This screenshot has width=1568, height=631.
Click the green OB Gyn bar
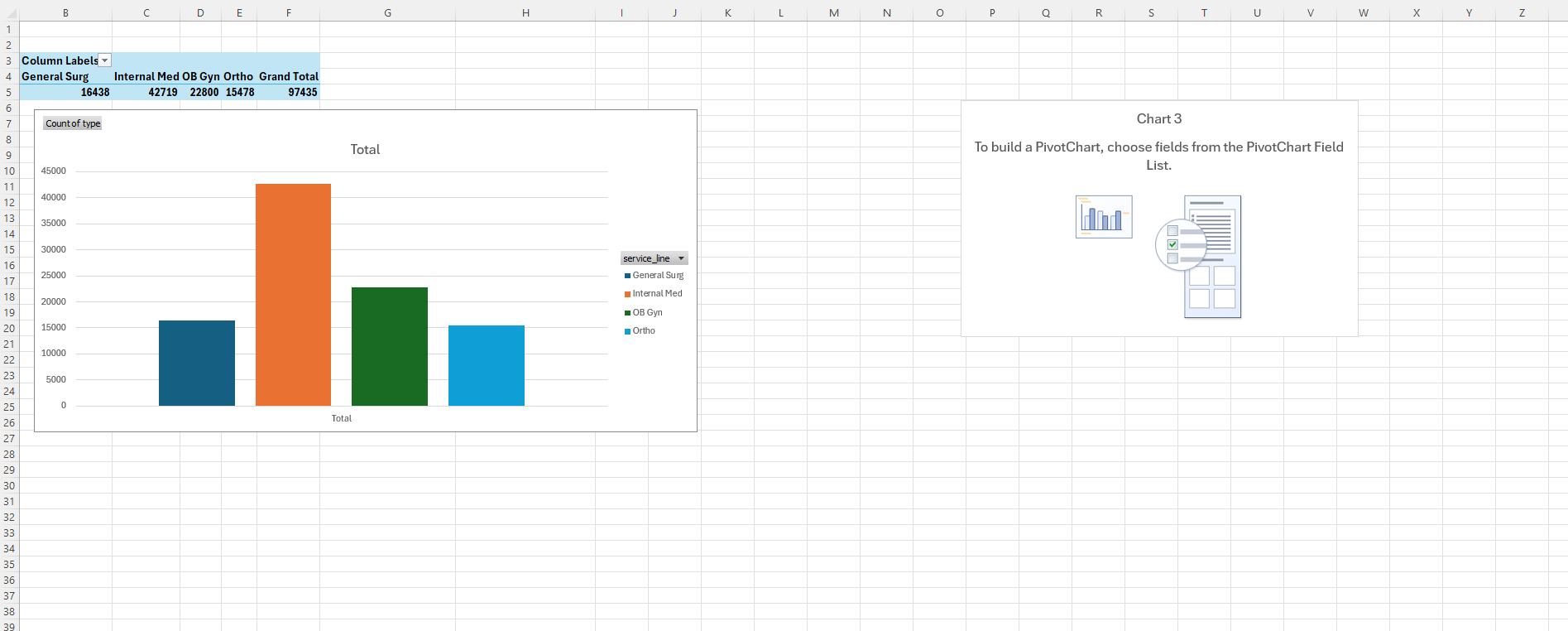tap(390, 346)
